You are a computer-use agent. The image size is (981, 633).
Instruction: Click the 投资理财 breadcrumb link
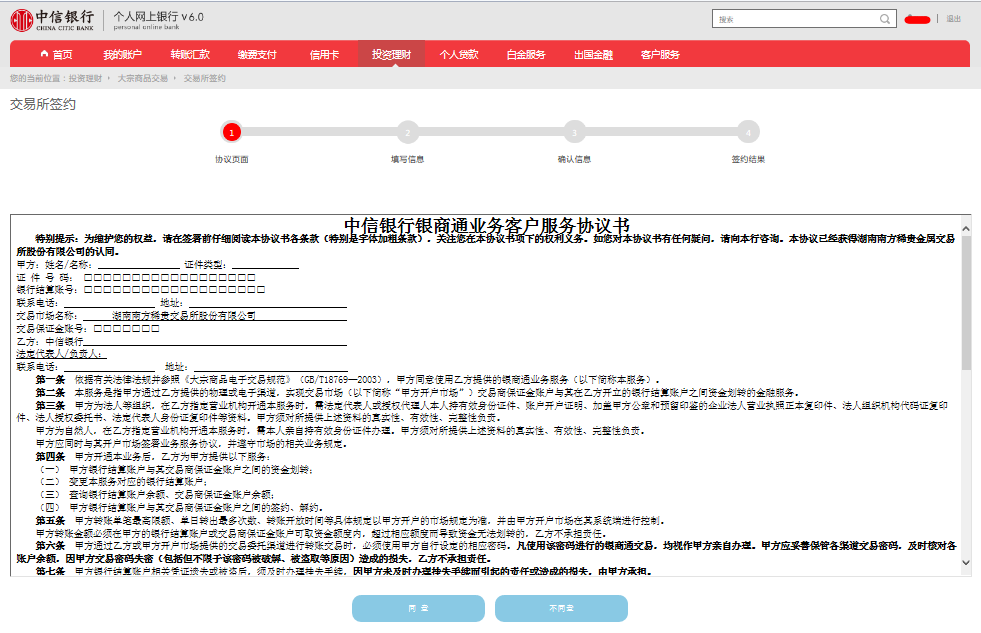[x=85, y=78]
